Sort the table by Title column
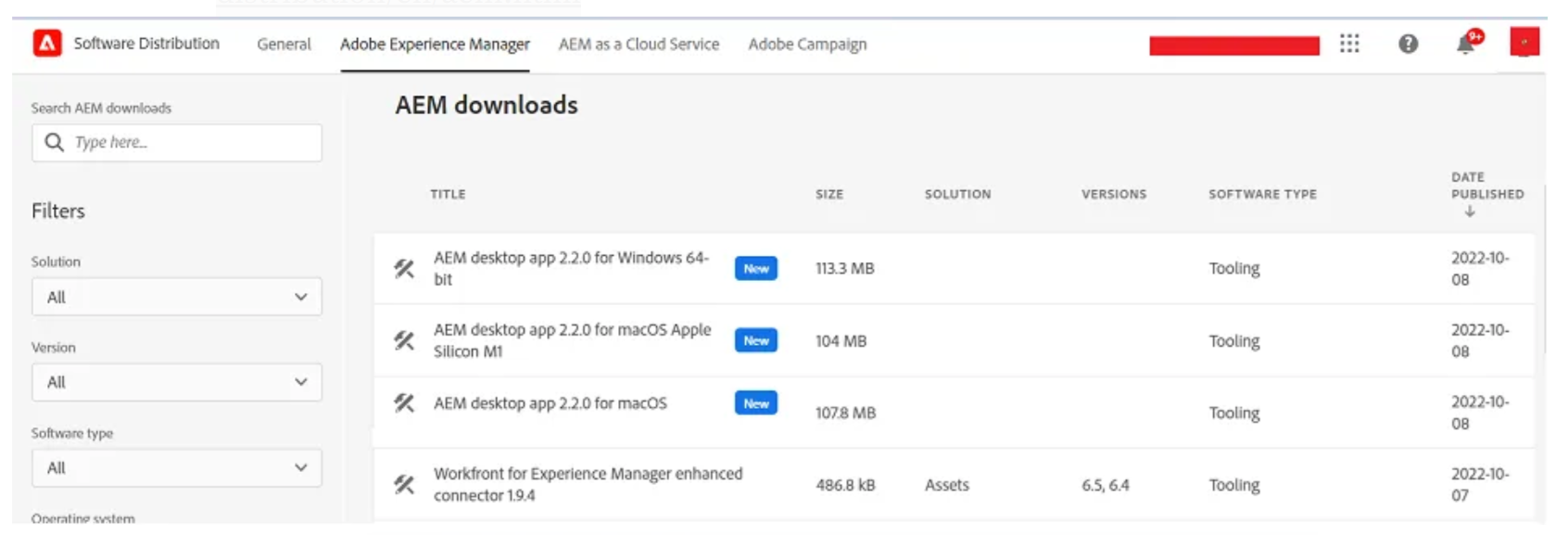Screen dimensions: 1568x535 click(448, 195)
